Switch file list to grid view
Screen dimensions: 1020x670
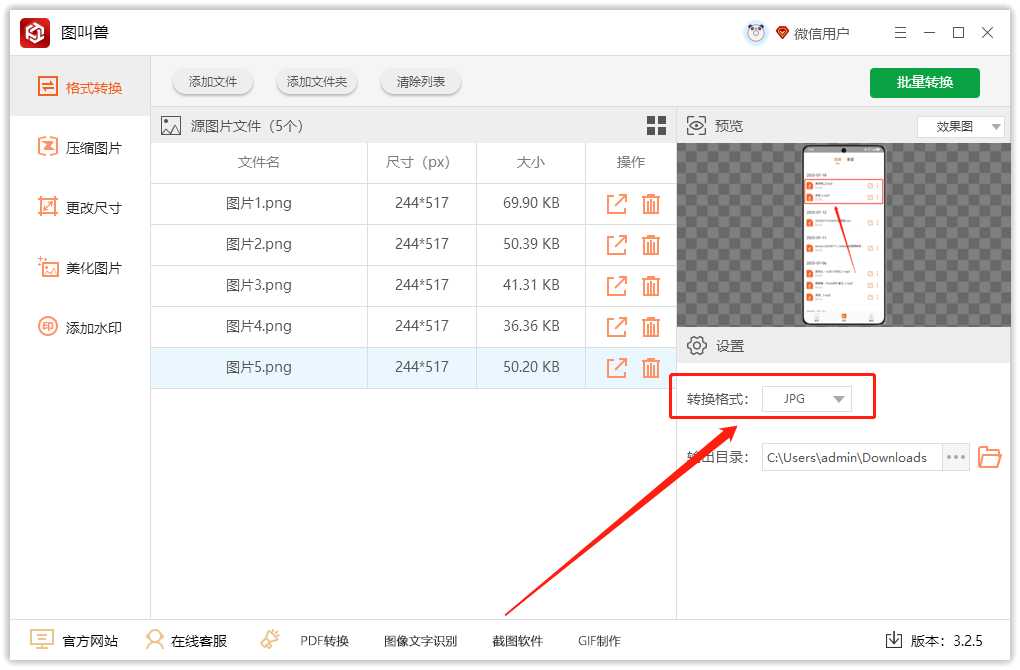pyautogui.click(x=657, y=125)
